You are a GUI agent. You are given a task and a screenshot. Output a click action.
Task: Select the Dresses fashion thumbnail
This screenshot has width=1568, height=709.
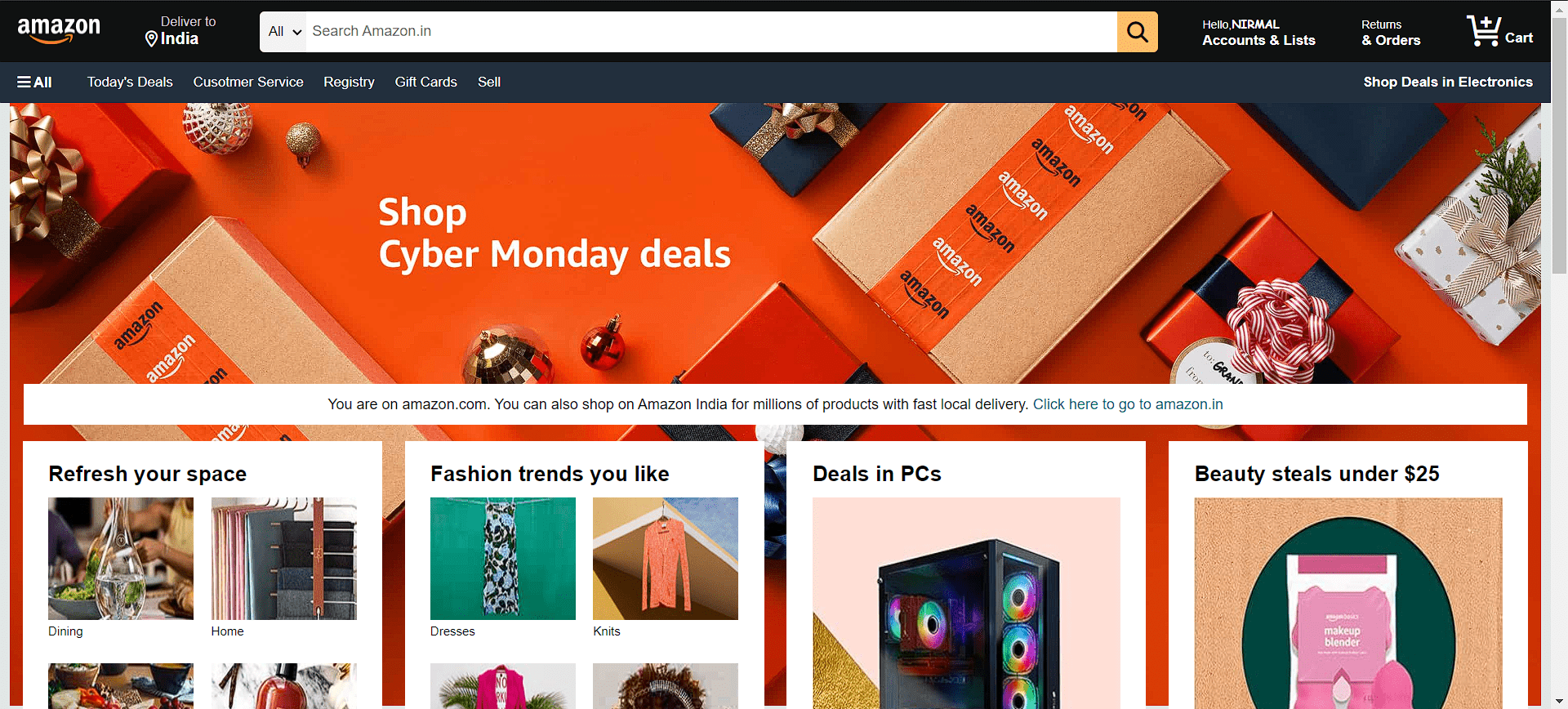[503, 559]
